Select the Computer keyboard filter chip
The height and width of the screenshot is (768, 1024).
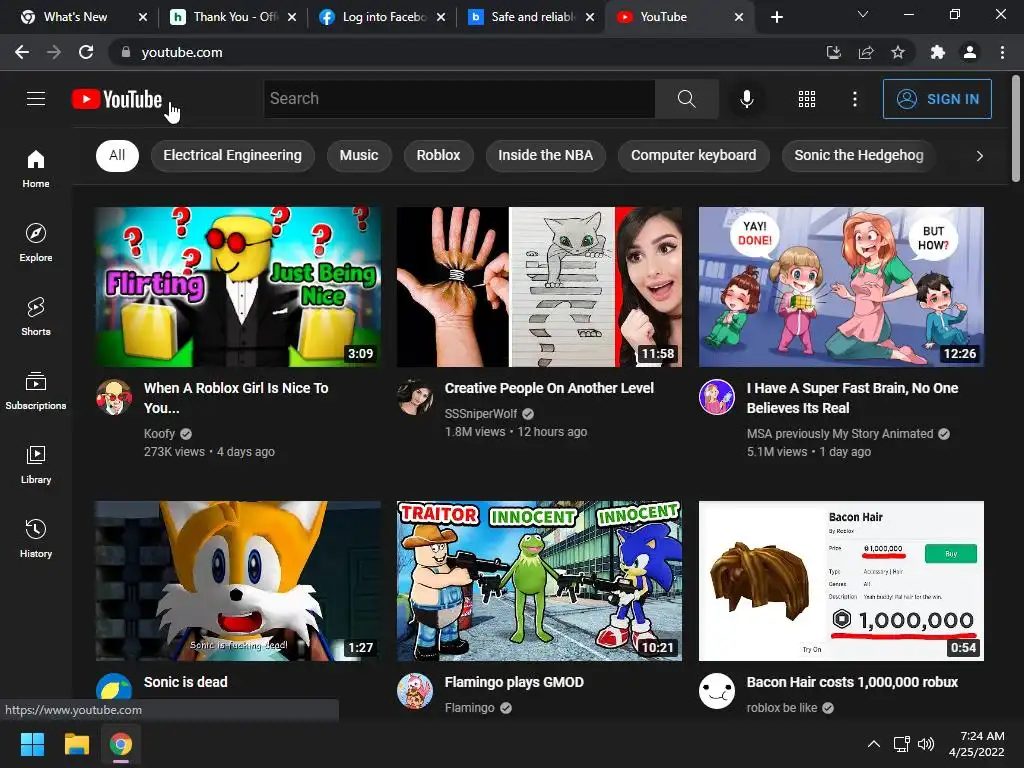694,155
